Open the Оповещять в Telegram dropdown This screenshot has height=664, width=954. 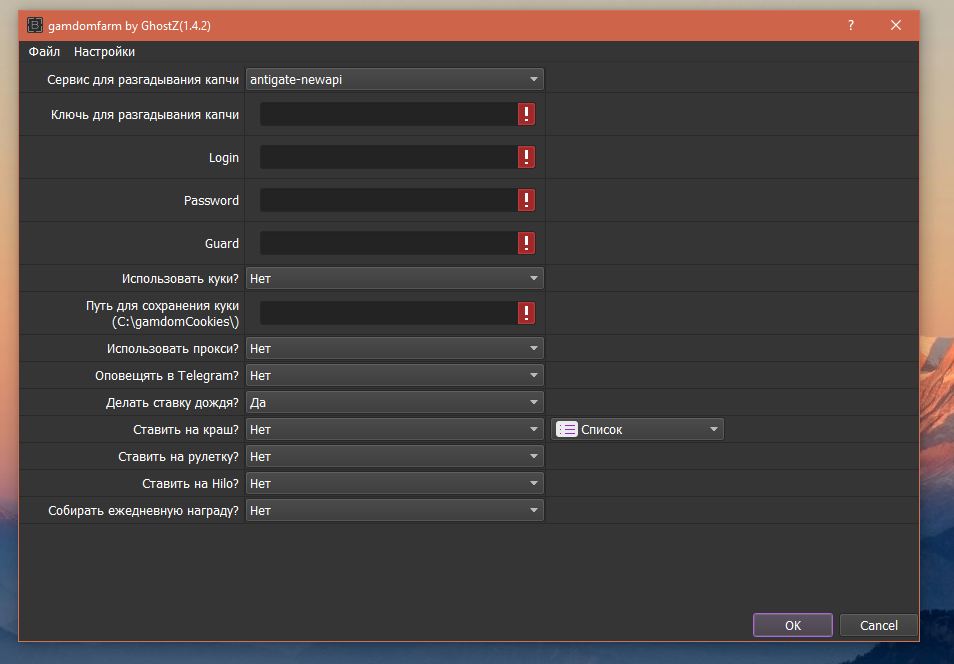(x=394, y=376)
